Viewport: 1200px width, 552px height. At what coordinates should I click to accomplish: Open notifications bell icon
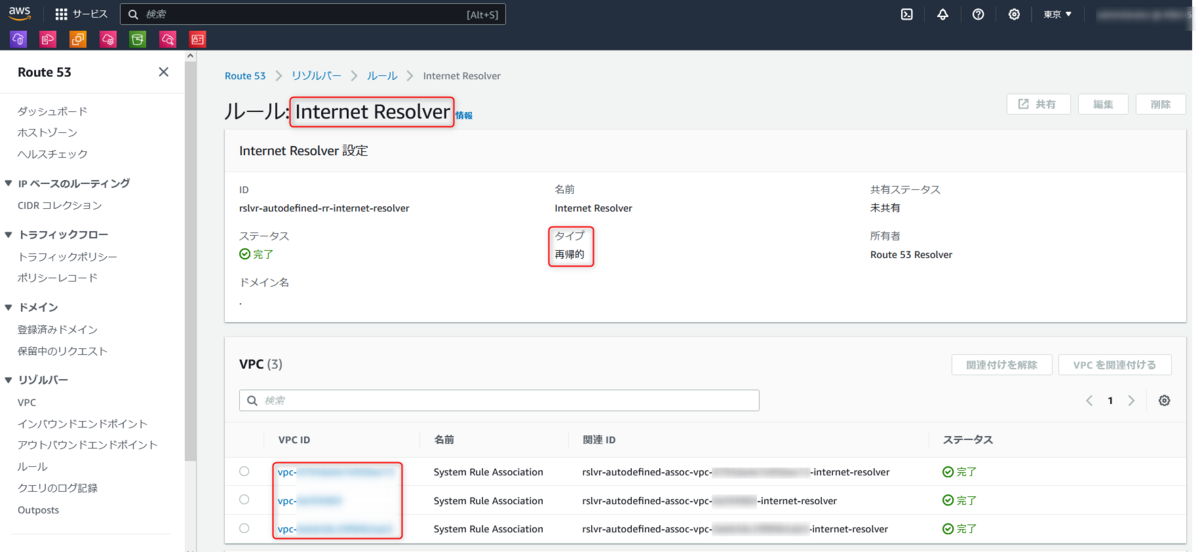(x=943, y=14)
